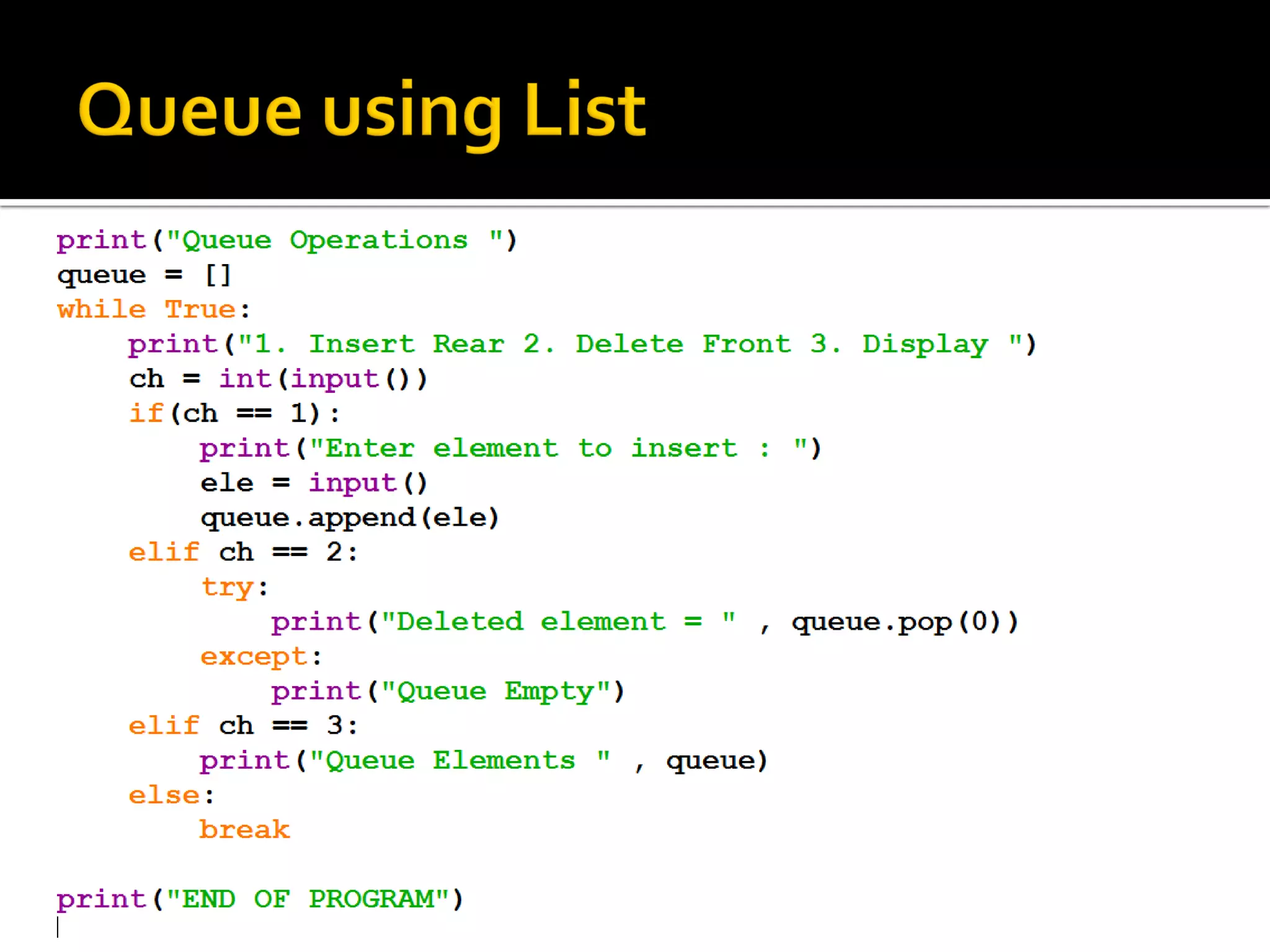Viewport: 1270px width, 952px height.
Task: Click the "ch = int(input())" line
Action: (x=278, y=379)
